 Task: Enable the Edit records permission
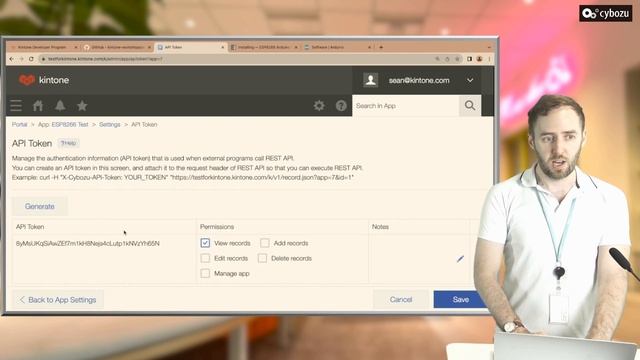tap(205, 258)
